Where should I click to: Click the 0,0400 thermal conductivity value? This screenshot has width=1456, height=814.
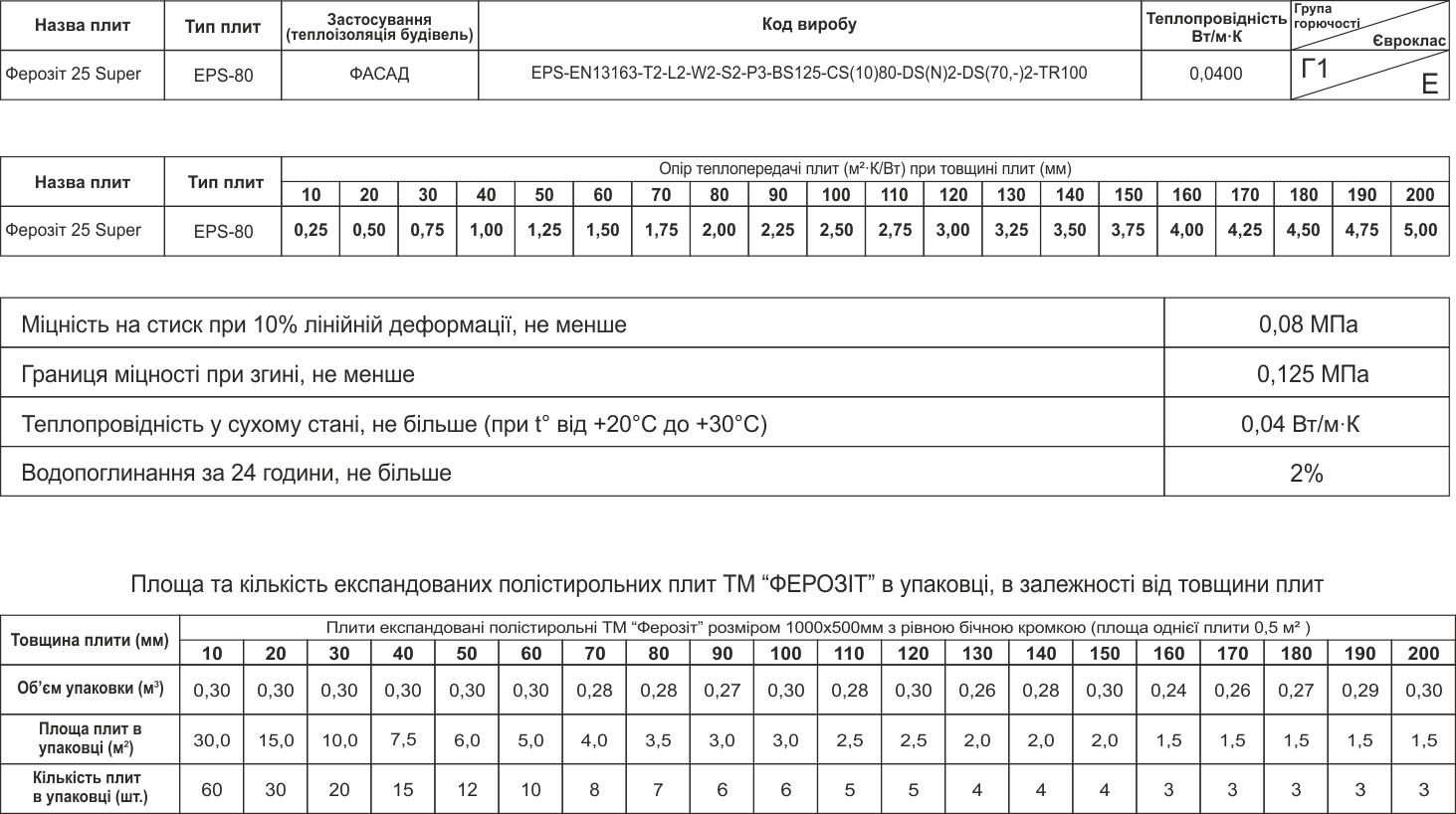[x=1215, y=75]
